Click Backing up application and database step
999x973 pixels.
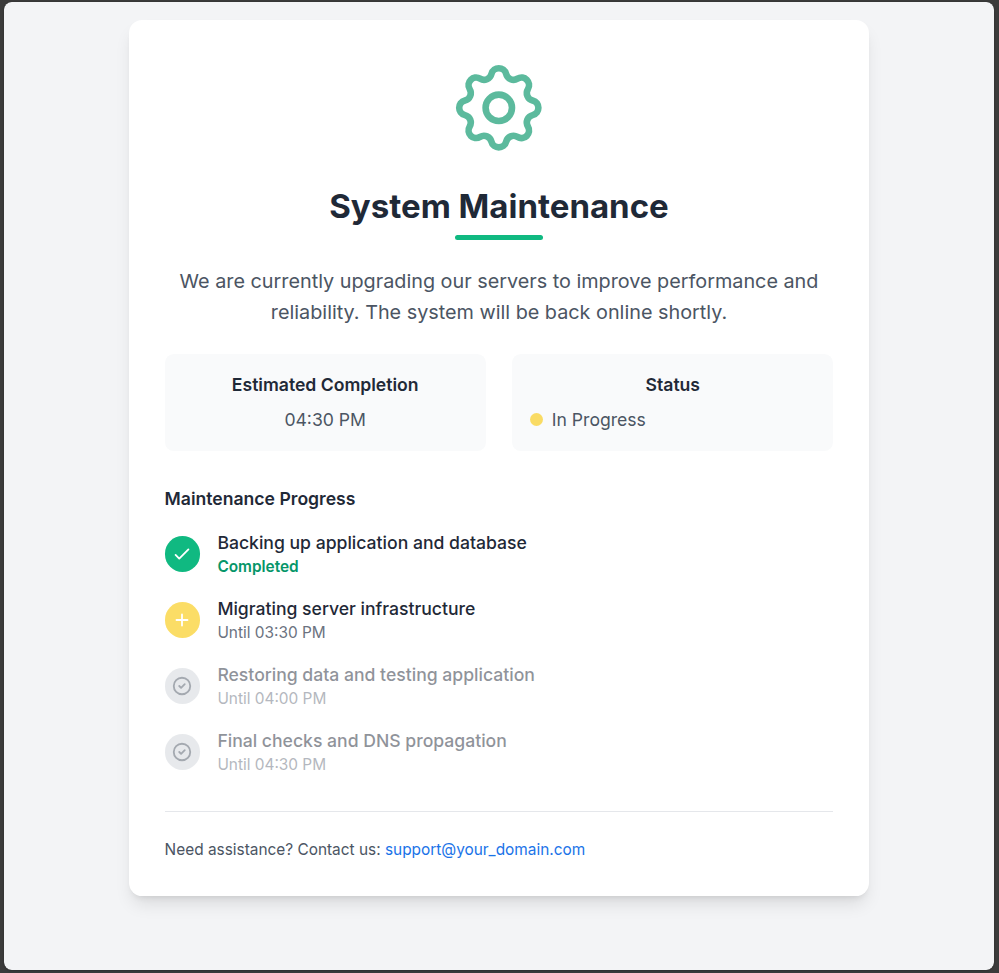(x=372, y=543)
